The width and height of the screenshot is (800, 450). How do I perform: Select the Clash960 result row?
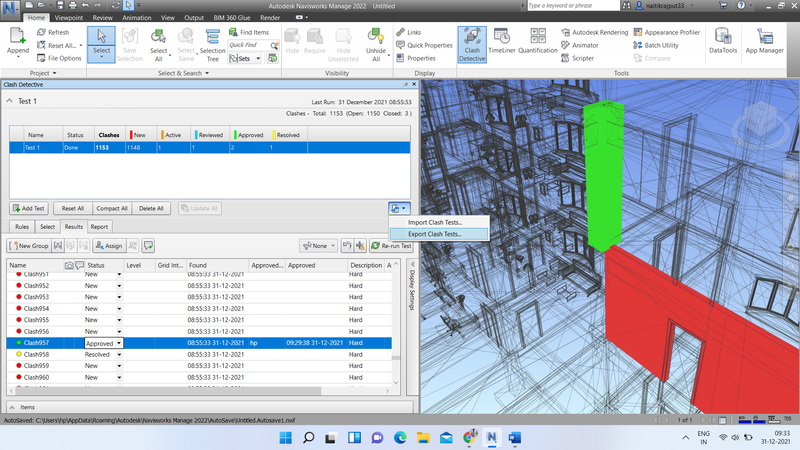(x=199, y=378)
